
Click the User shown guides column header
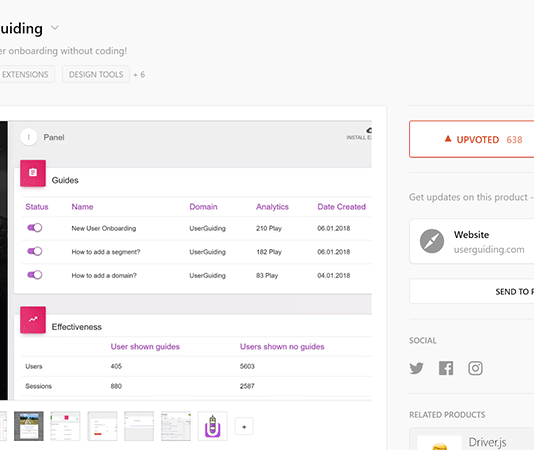[145, 347]
